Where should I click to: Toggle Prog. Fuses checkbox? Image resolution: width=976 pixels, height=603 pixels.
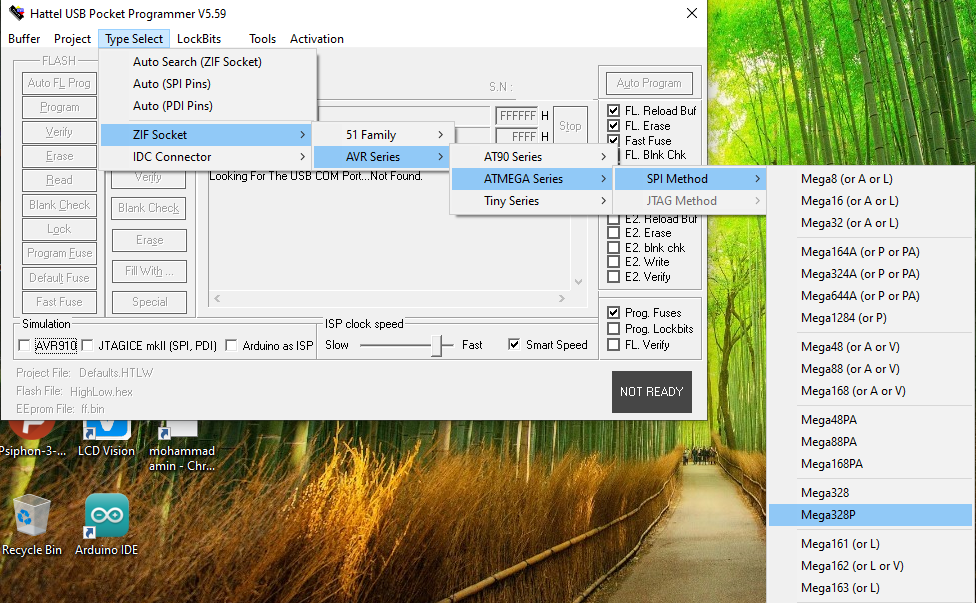pyautogui.click(x=613, y=312)
